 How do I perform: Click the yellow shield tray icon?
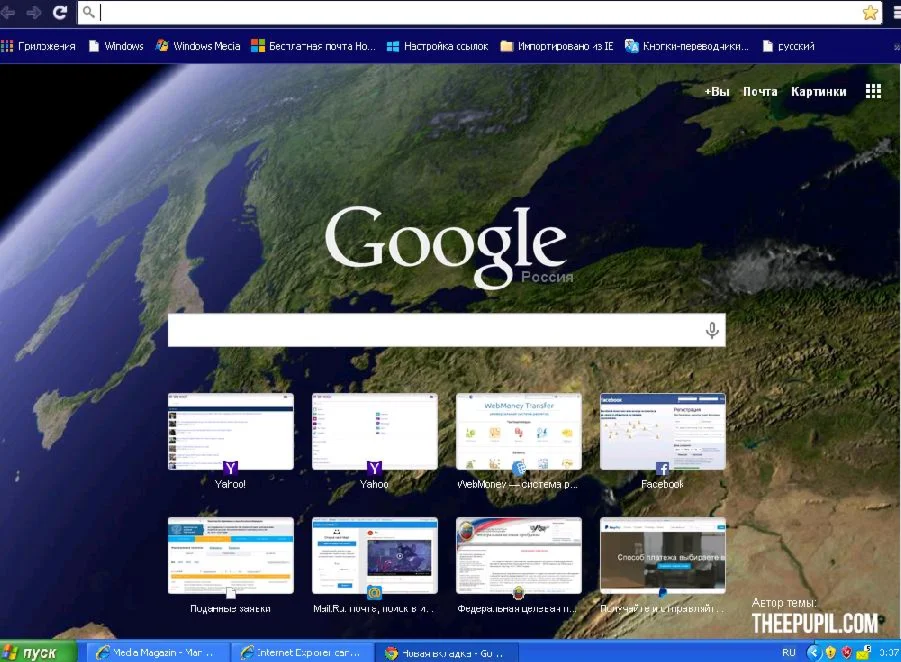[830, 652]
